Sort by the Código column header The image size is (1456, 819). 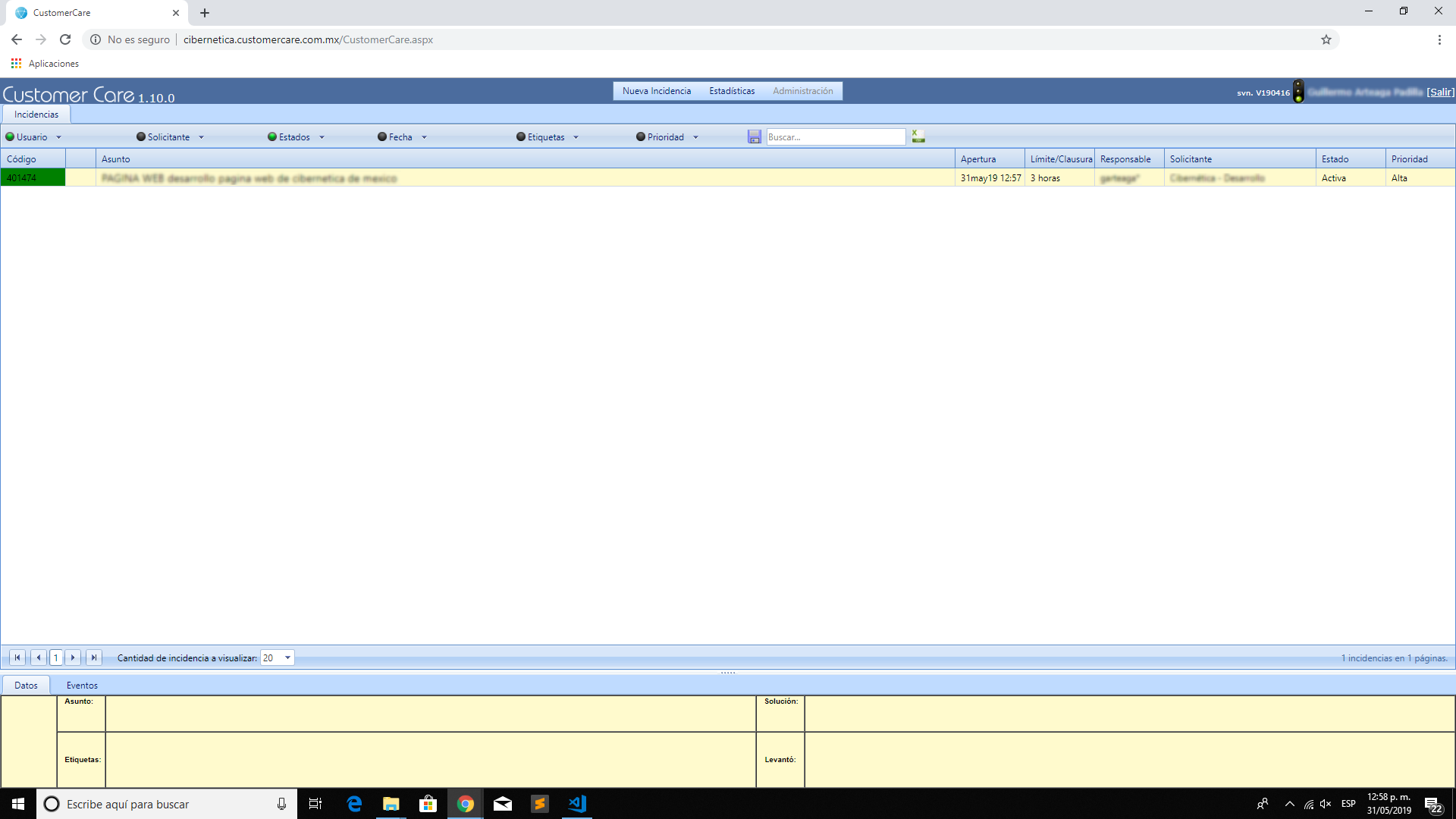(33, 158)
